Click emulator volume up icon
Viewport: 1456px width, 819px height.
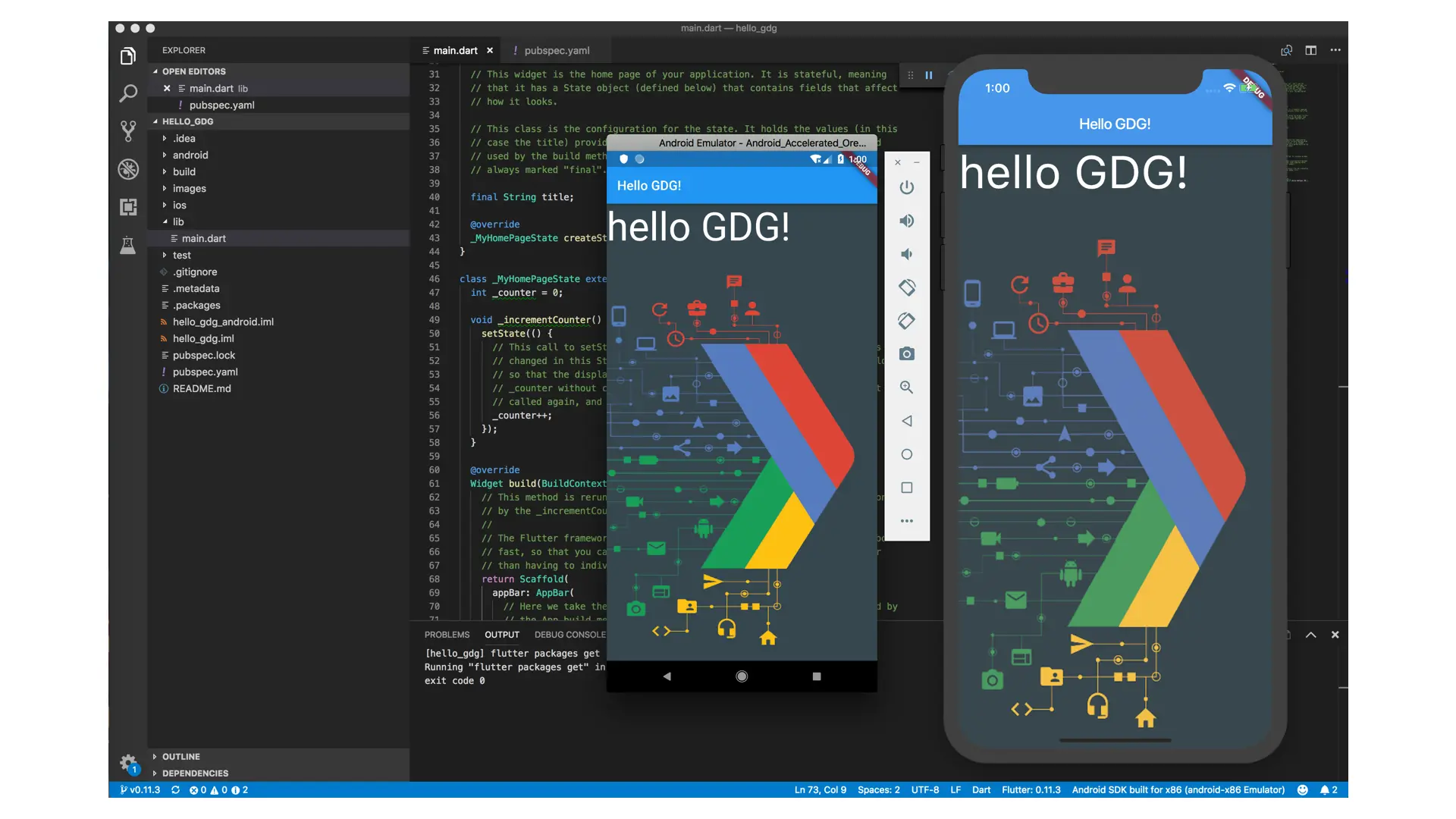click(x=906, y=221)
